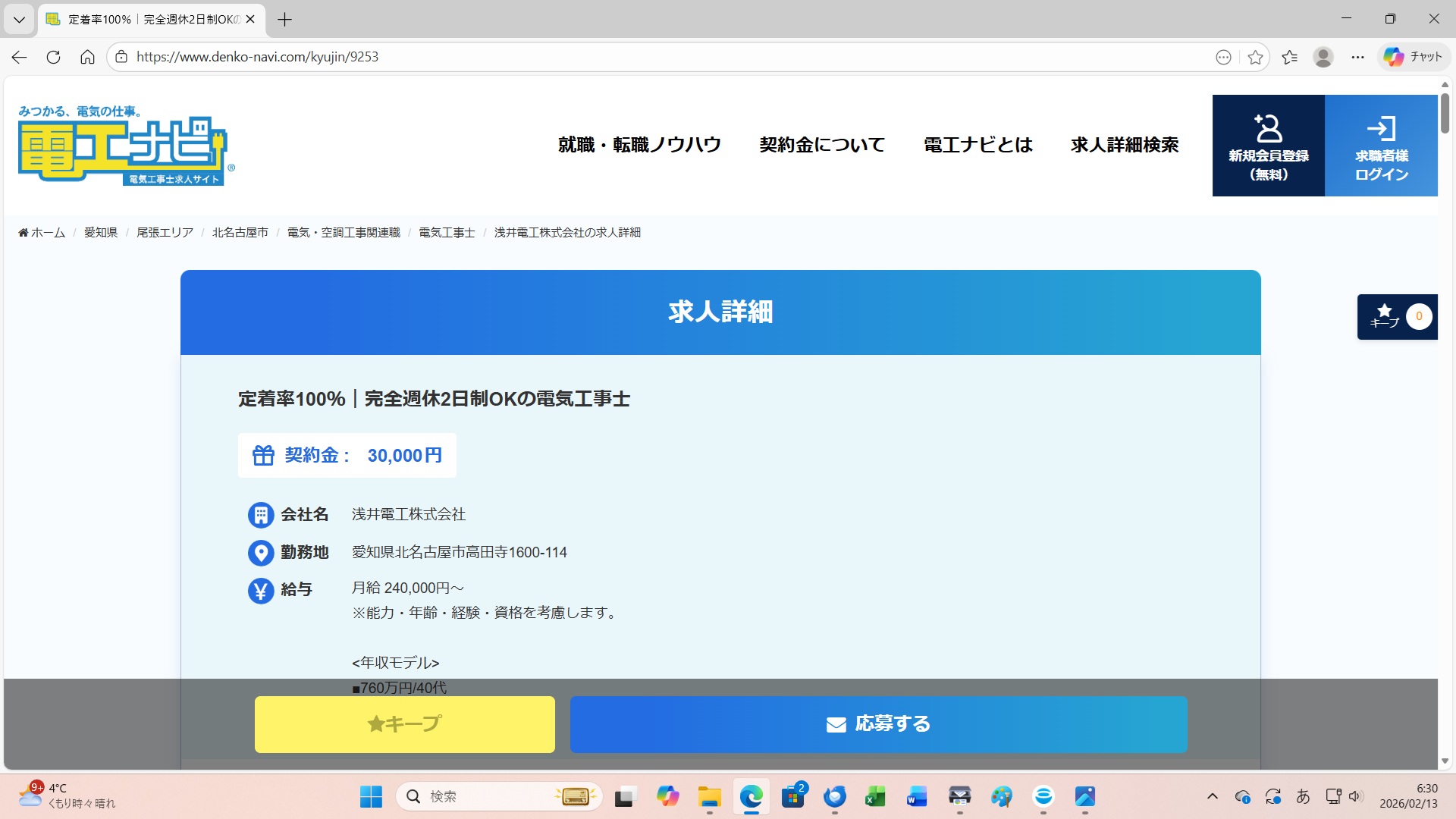Click the browser address bar URL
This screenshot has width=1456, height=819.
(x=257, y=57)
